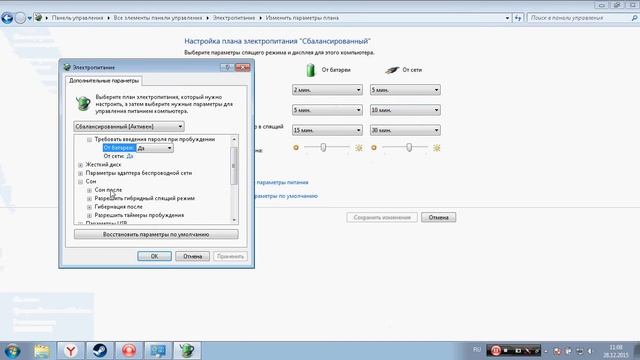The width and height of the screenshot is (640, 360).
Task: Go back with the Explorer back arrow
Action: pos(7,18)
